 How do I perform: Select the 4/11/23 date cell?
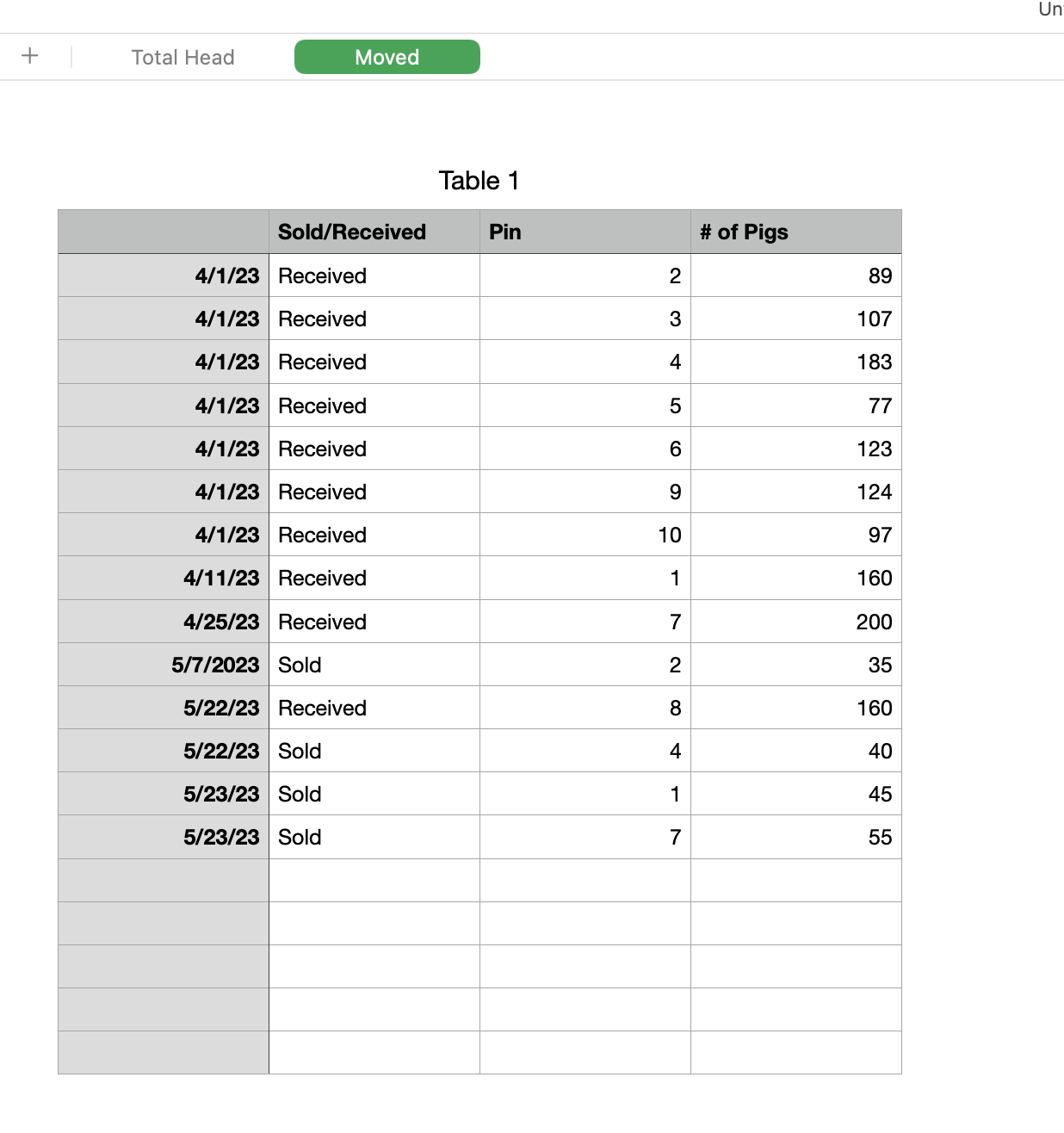164,578
